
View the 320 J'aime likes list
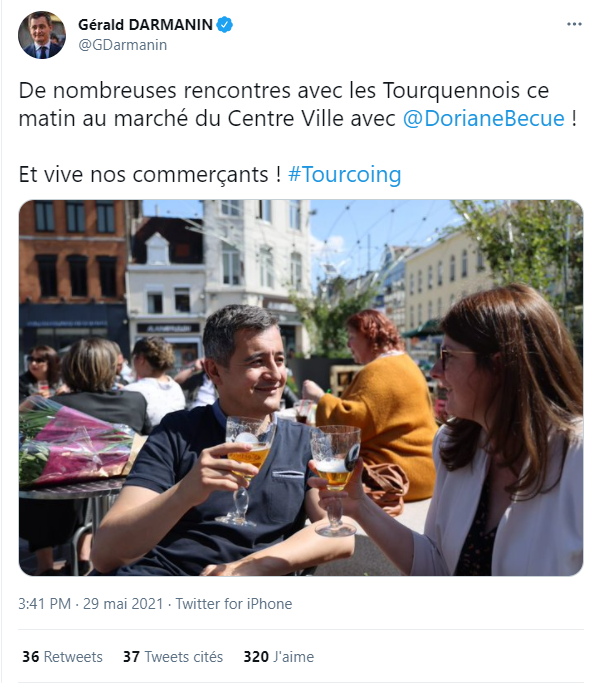[x=278, y=656]
